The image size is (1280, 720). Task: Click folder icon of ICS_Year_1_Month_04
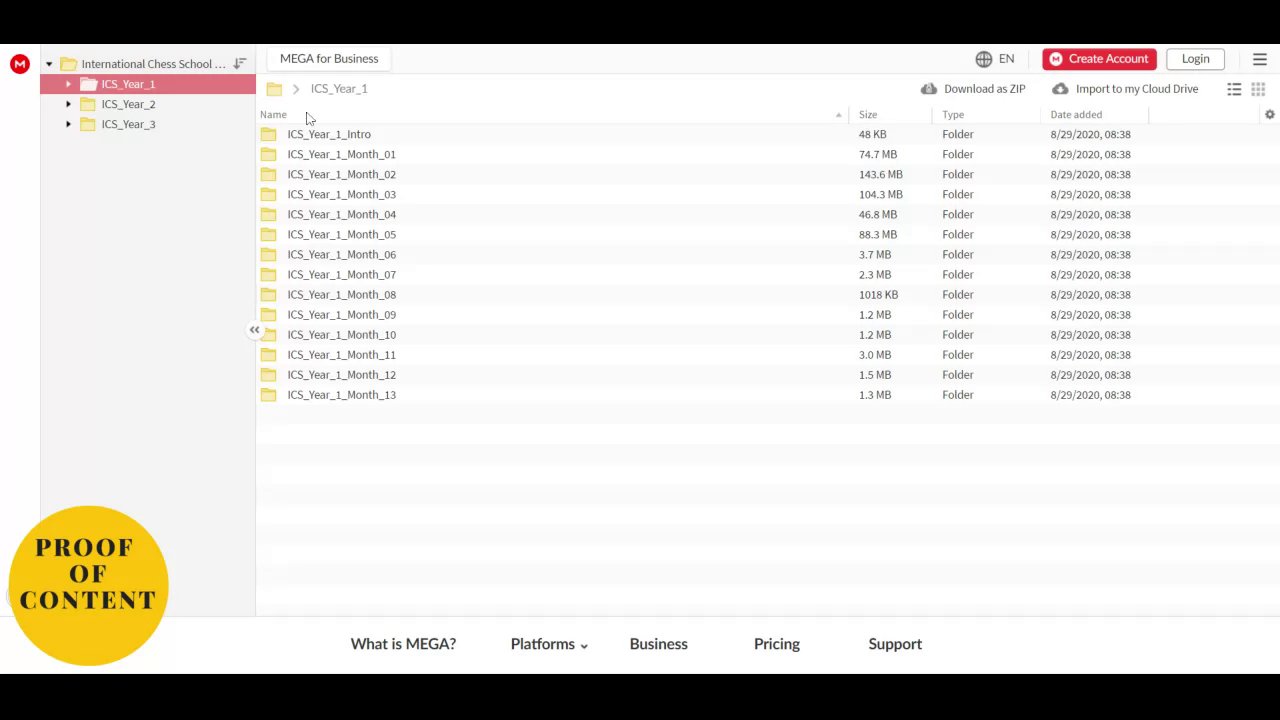coord(268,214)
